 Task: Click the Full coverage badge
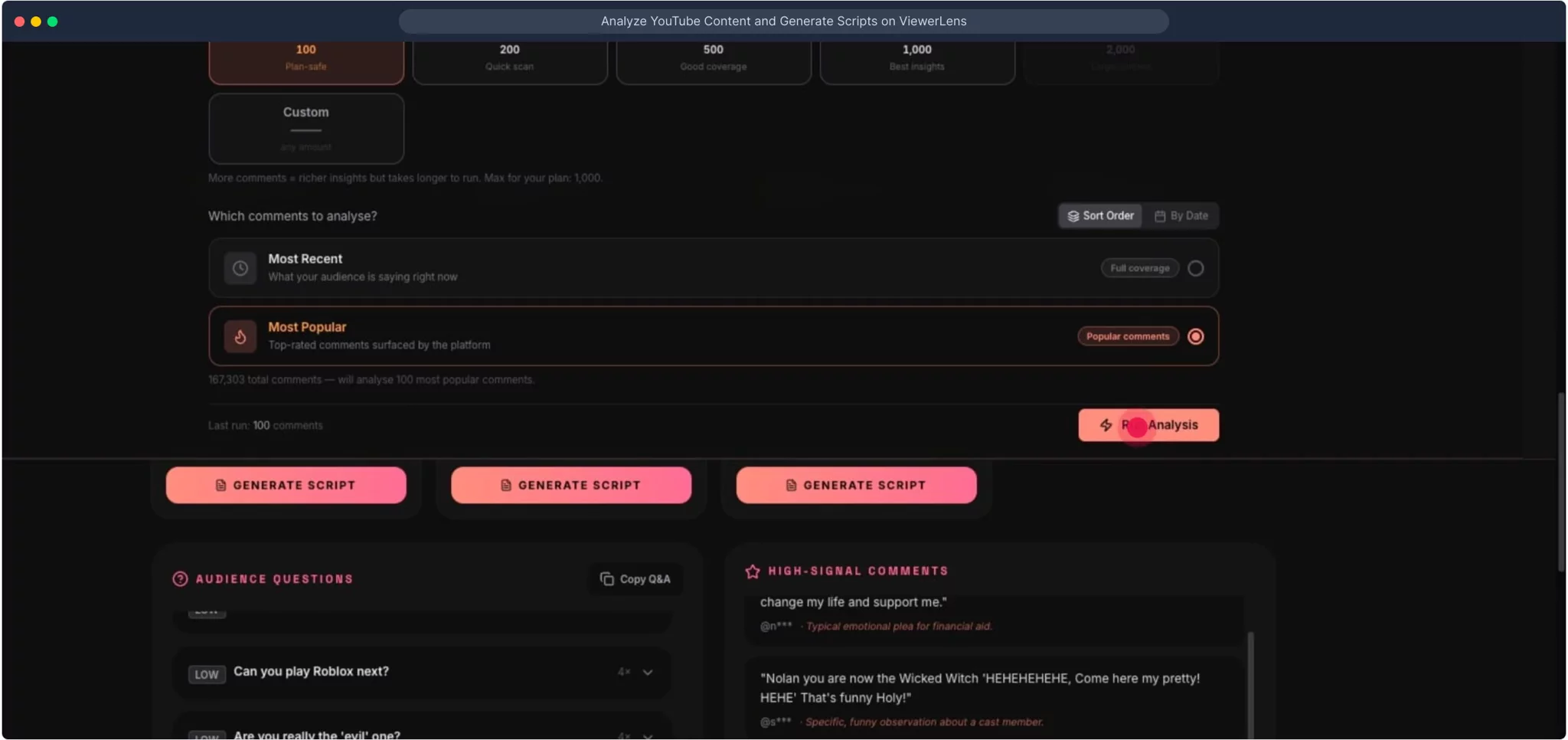point(1140,268)
